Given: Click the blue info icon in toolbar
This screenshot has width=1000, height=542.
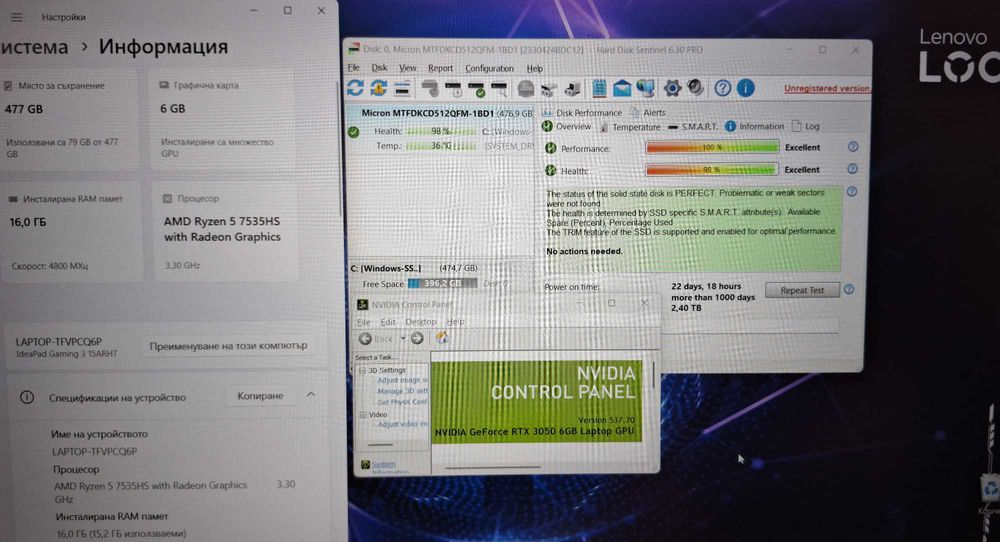Looking at the screenshot, I should [x=745, y=88].
